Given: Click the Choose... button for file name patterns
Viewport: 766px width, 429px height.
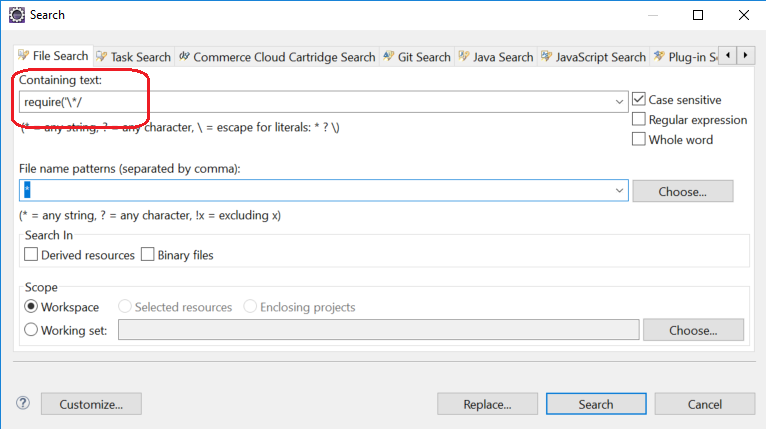Looking at the screenshot, I should (682, 191).
